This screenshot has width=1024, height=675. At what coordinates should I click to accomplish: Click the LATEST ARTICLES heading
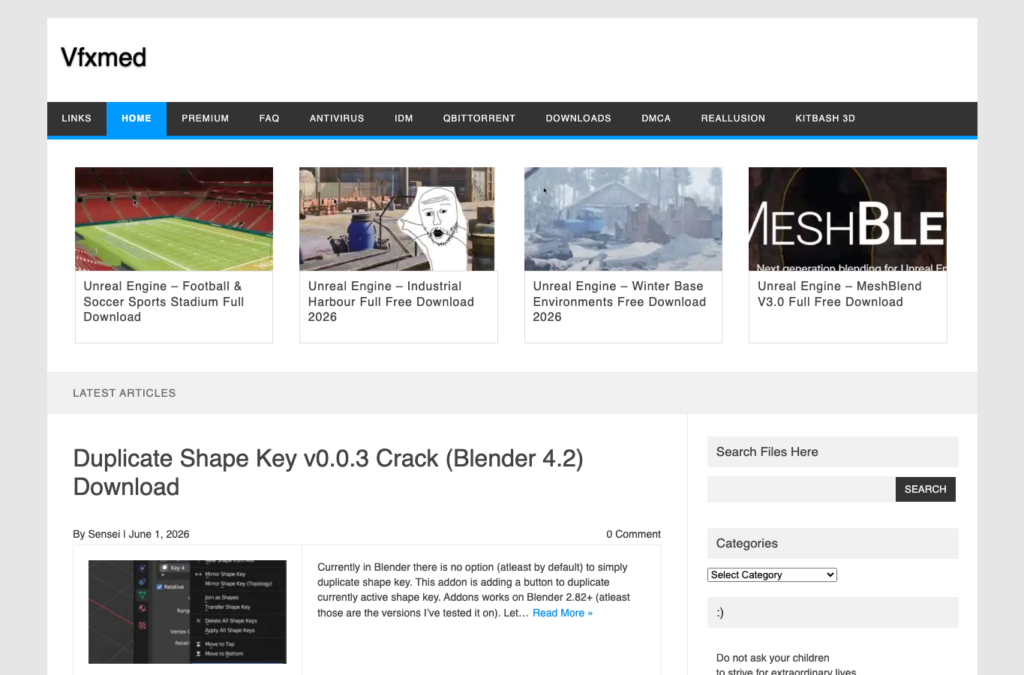(124, 393)
